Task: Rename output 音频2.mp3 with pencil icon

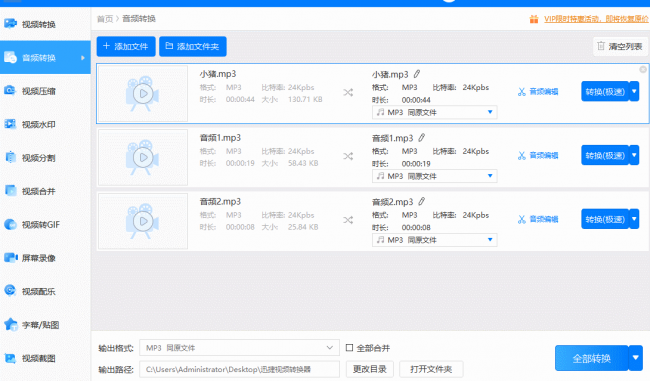Action: point(422,202)
